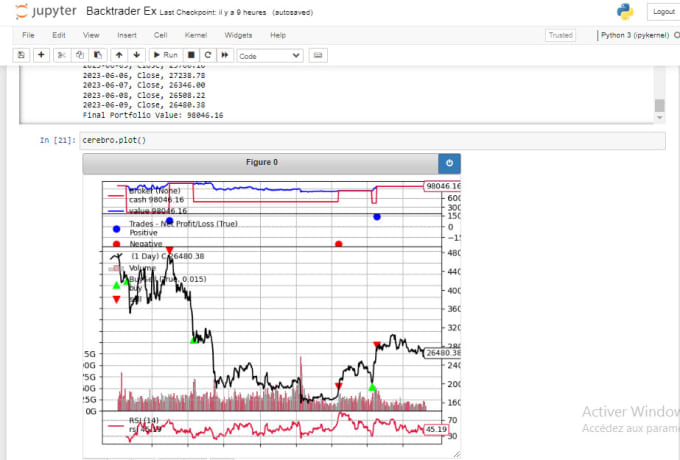Click the In [21] cell prompt
Screen dimensions: 680x460
[x=58, y=140]
